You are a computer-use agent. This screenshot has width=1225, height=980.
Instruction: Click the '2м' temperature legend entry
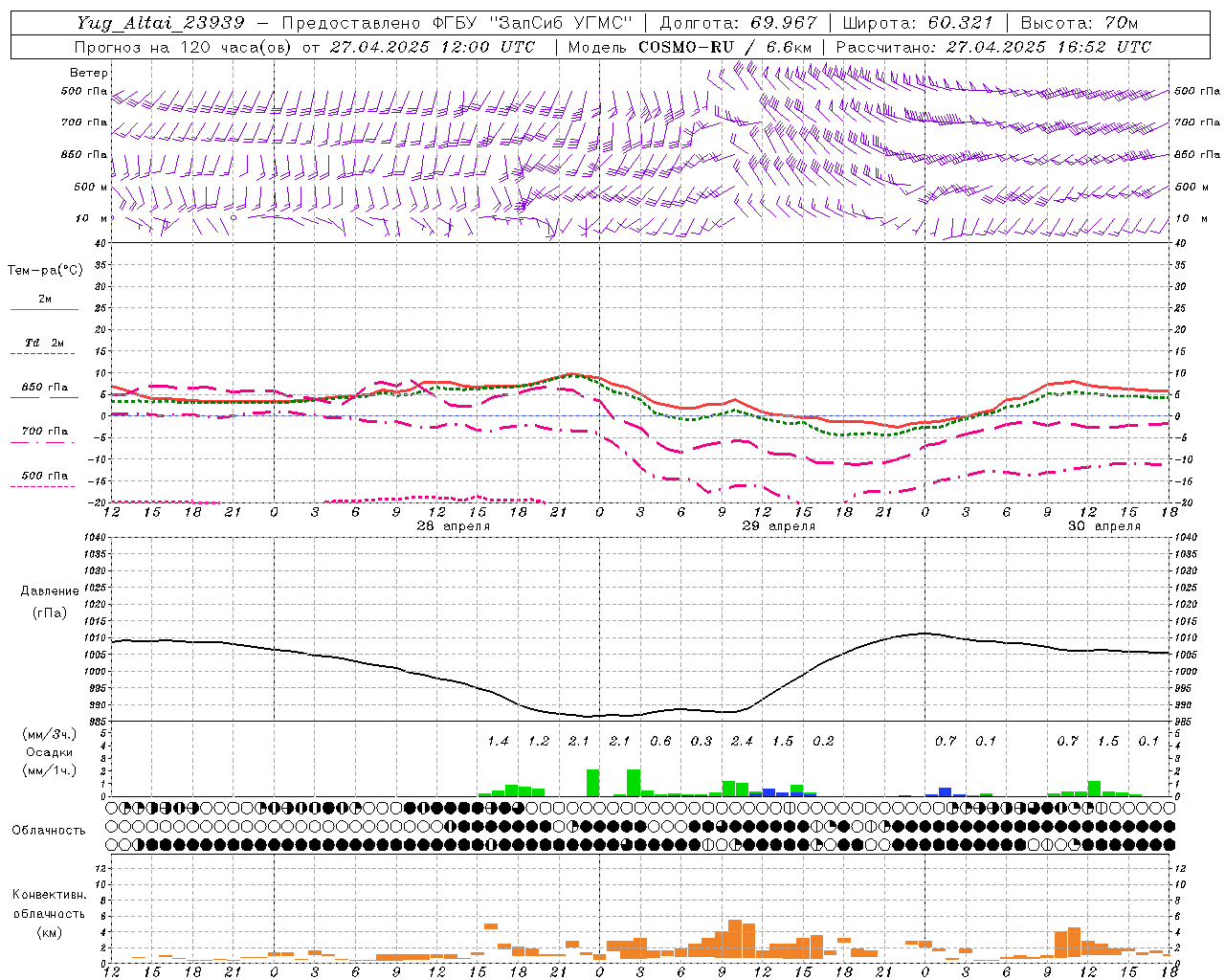point(45,300)
